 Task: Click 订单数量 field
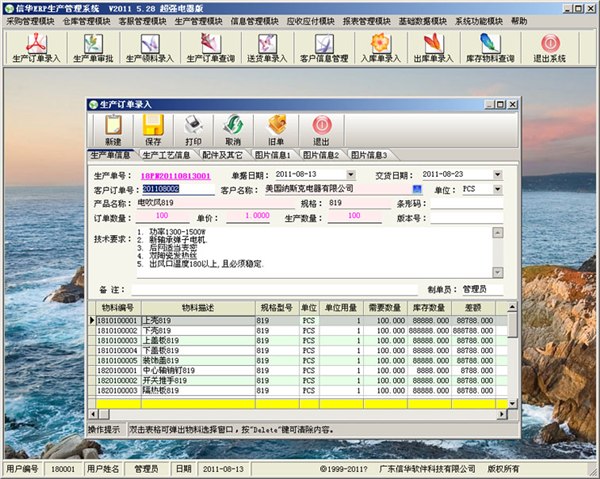[162, 216]
